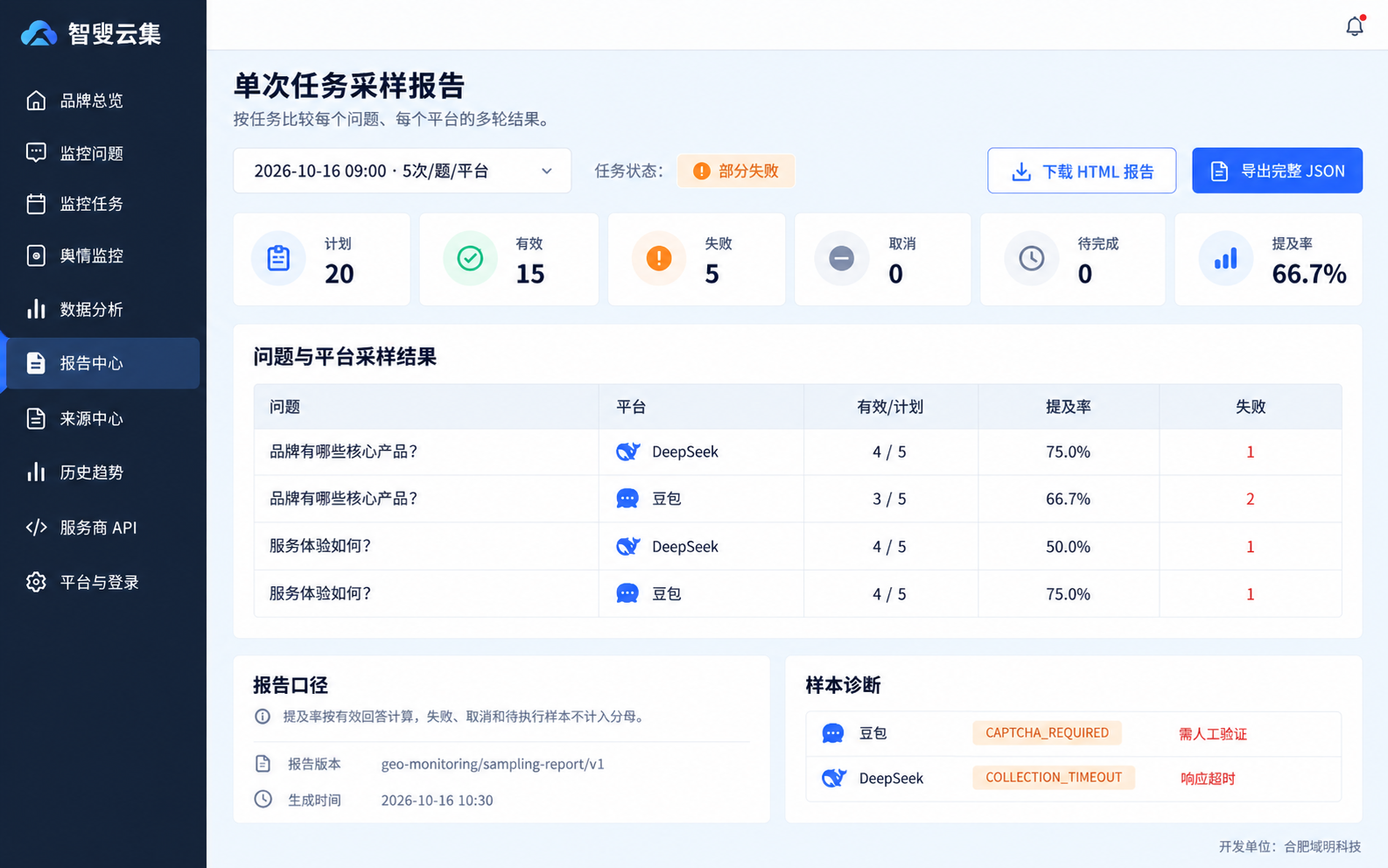Click the 待完成 clock icon

(1032, 258)
